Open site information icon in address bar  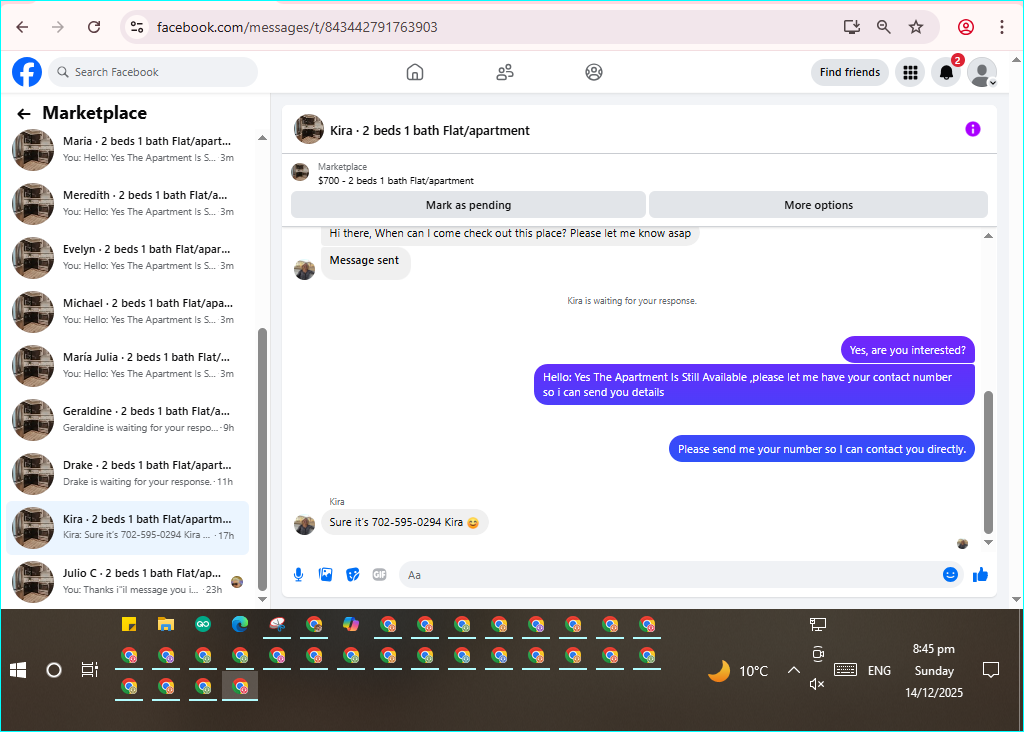click(x=136, y=27)
